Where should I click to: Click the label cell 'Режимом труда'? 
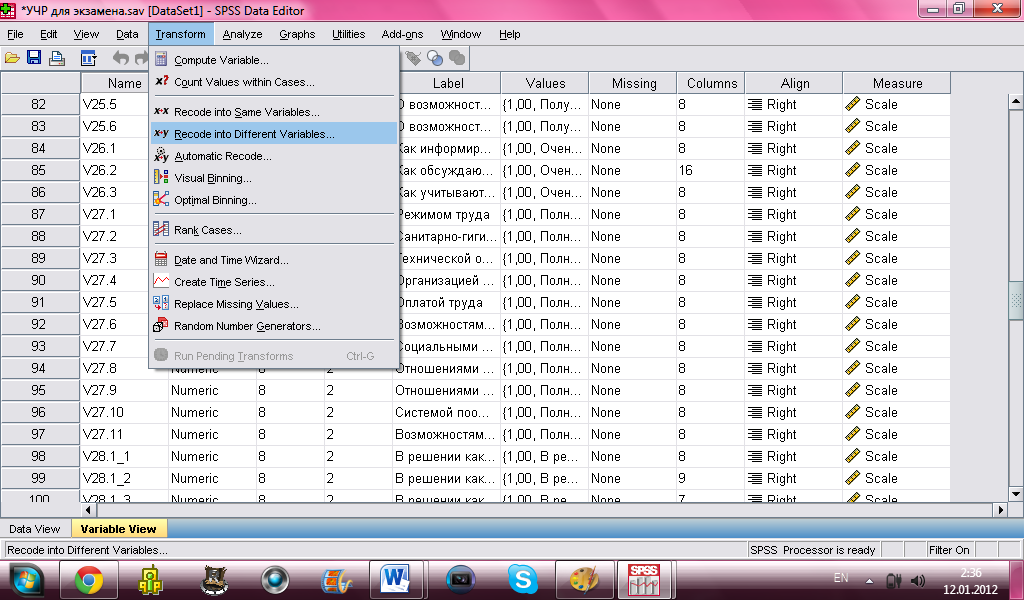[x=449, y=214]
